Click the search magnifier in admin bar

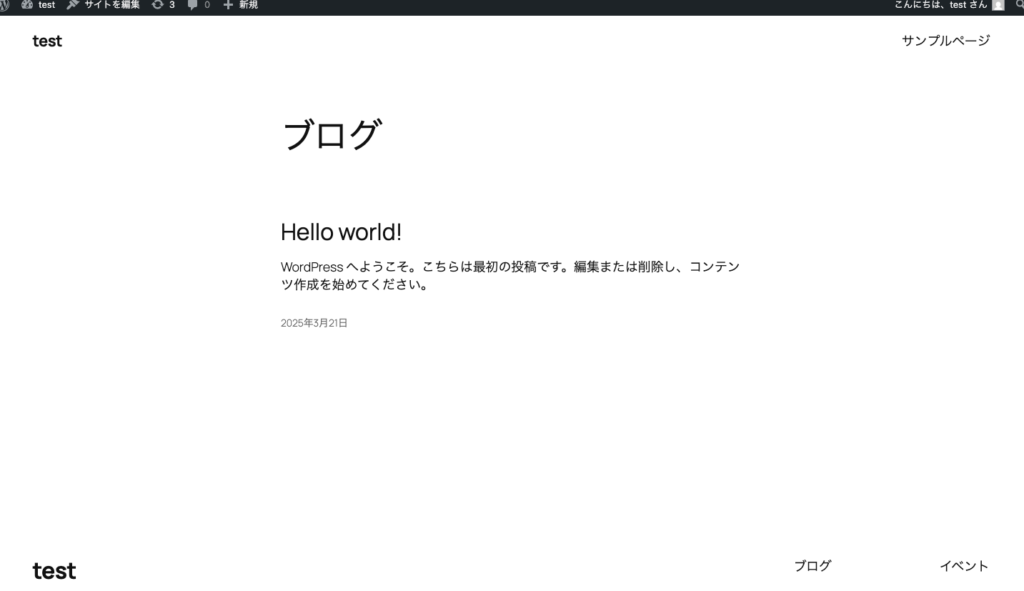pos(1019,5)
